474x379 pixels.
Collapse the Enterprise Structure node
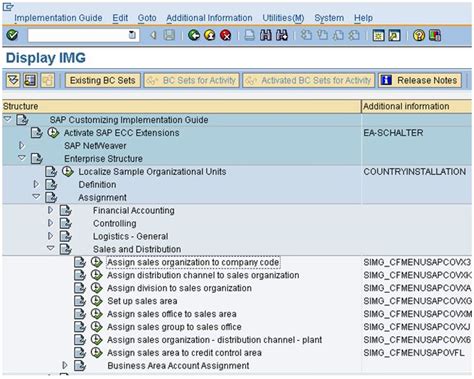[22, 158]
